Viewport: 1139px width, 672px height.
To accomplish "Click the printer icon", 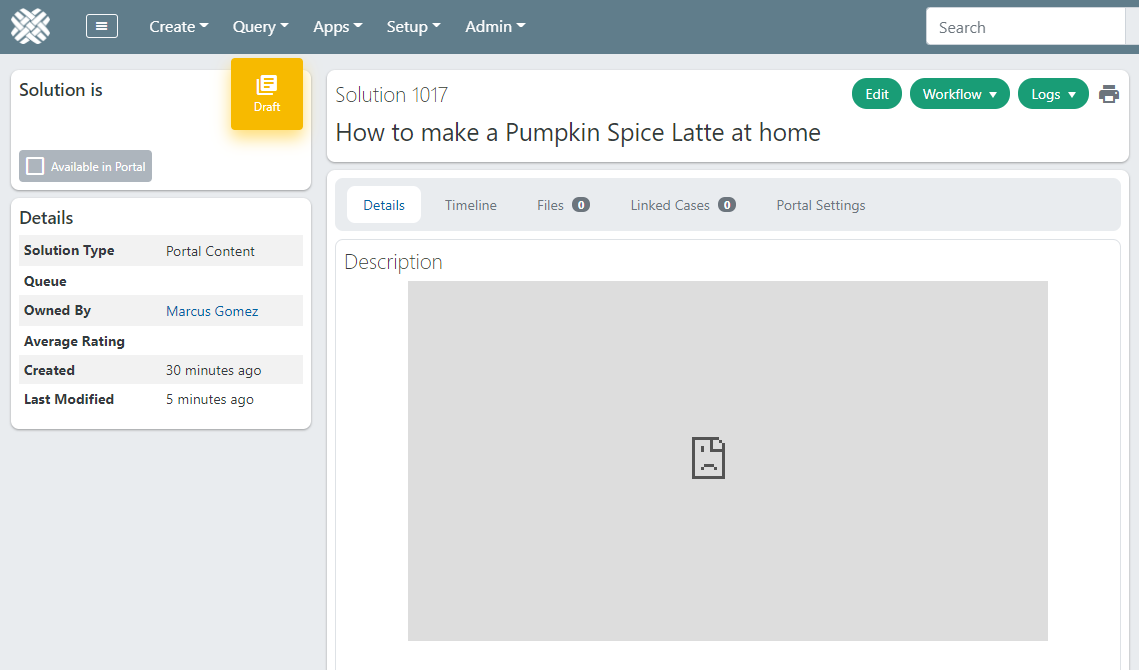I will tap(1109, 94).
